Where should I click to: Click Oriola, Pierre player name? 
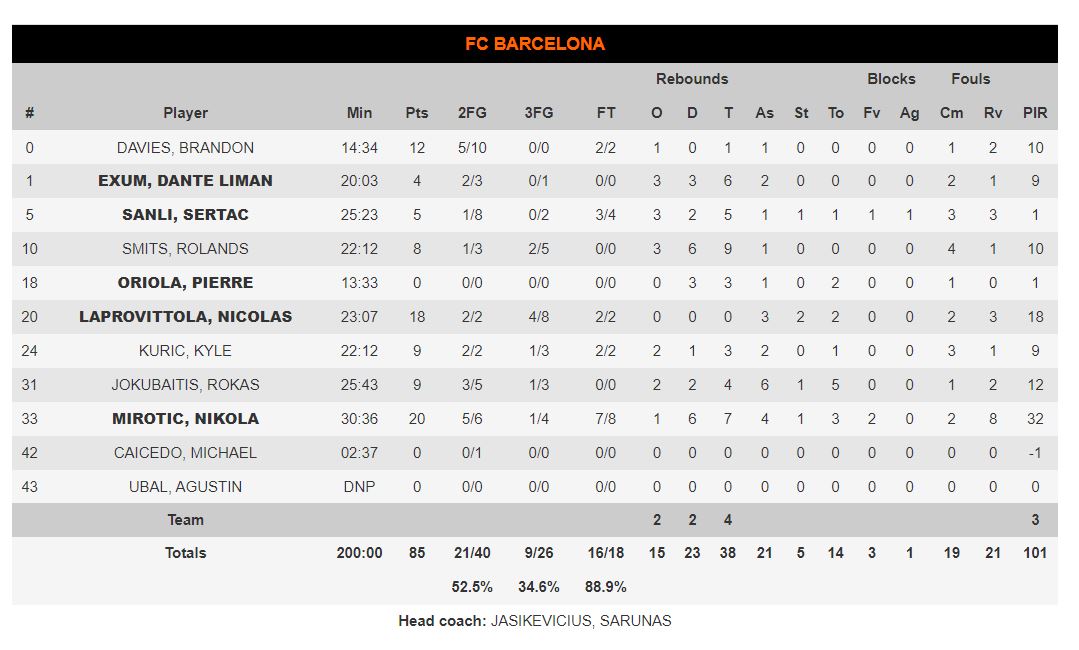pos(185,283)
